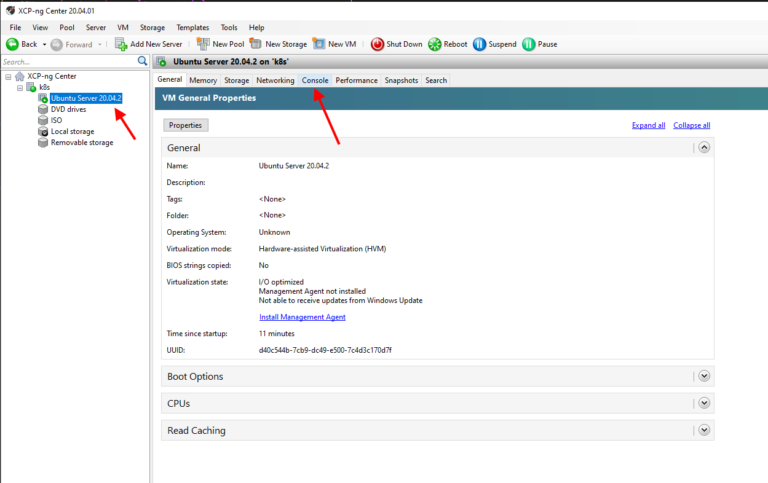
Task: Switch to the Console tab
Action: (315, 80)
